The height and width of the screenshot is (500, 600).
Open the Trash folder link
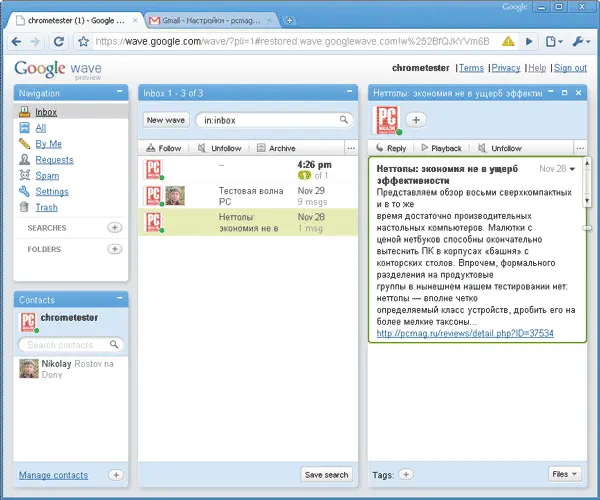tap(46, 207)
